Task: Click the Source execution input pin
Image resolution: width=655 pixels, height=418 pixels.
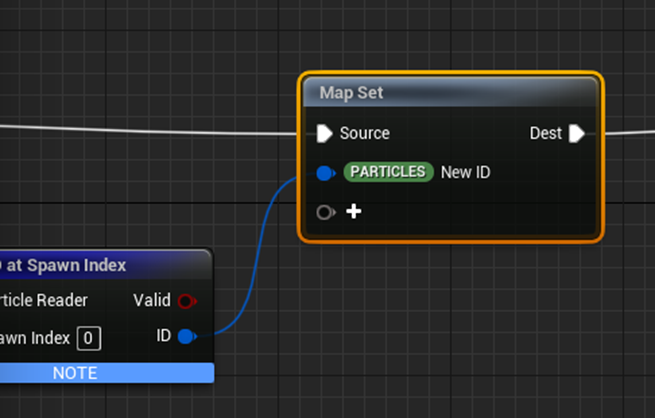Action: point(325,134)
